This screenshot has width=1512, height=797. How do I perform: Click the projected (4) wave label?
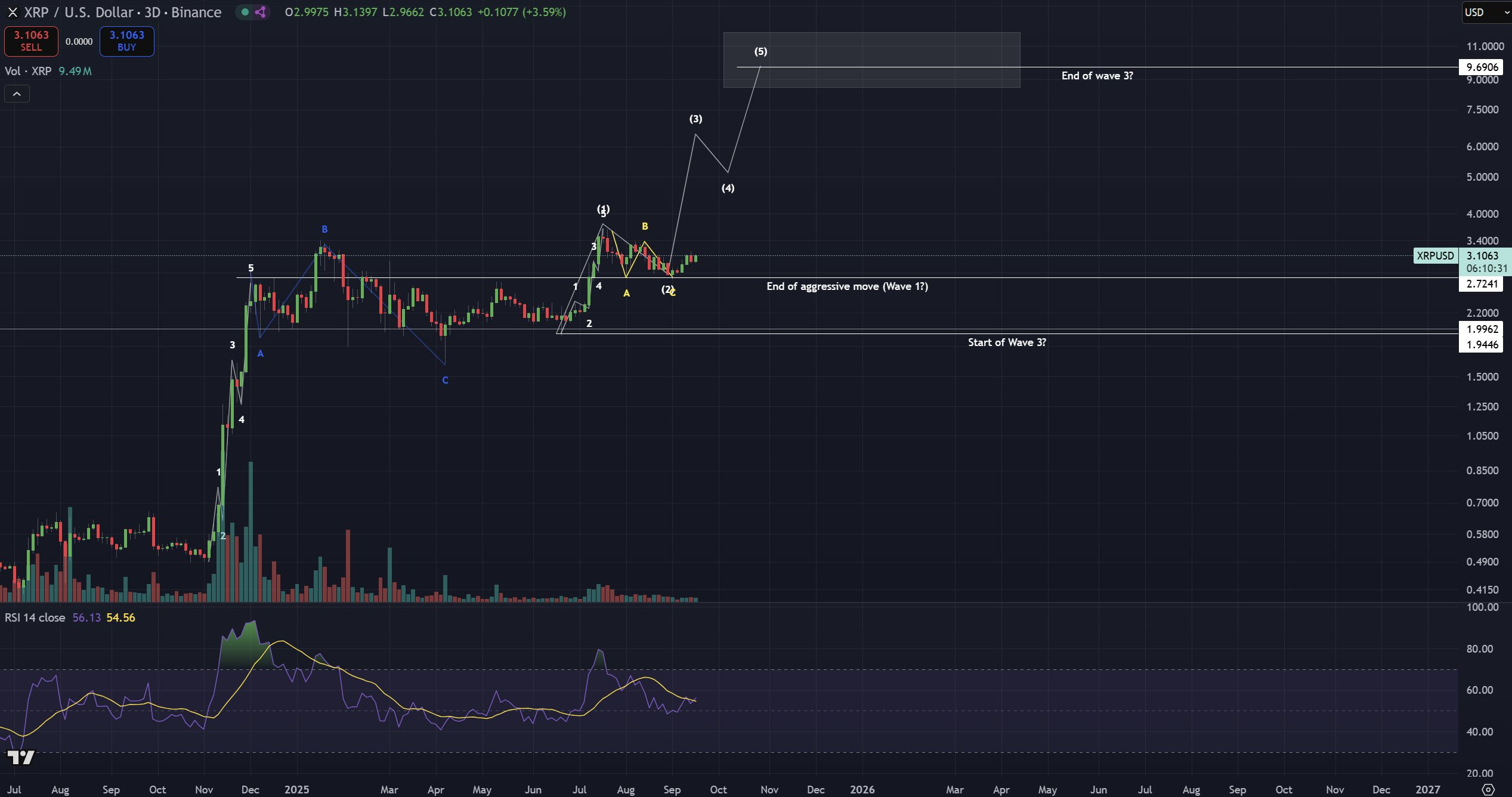(x=728, y=188)
